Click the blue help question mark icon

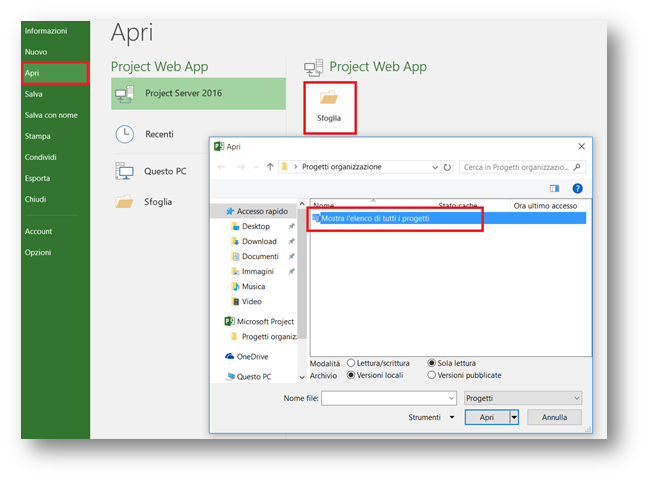click(x=577, y=188)
